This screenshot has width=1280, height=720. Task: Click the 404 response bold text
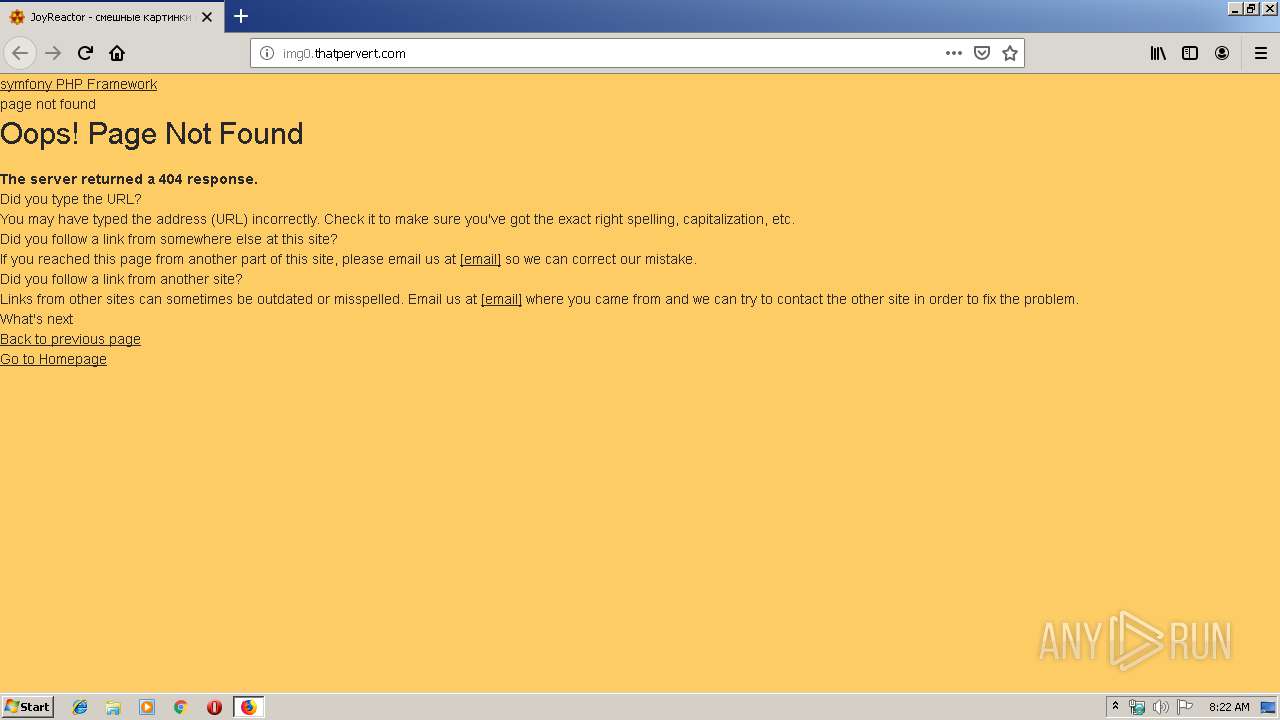[x=129, y=179]
